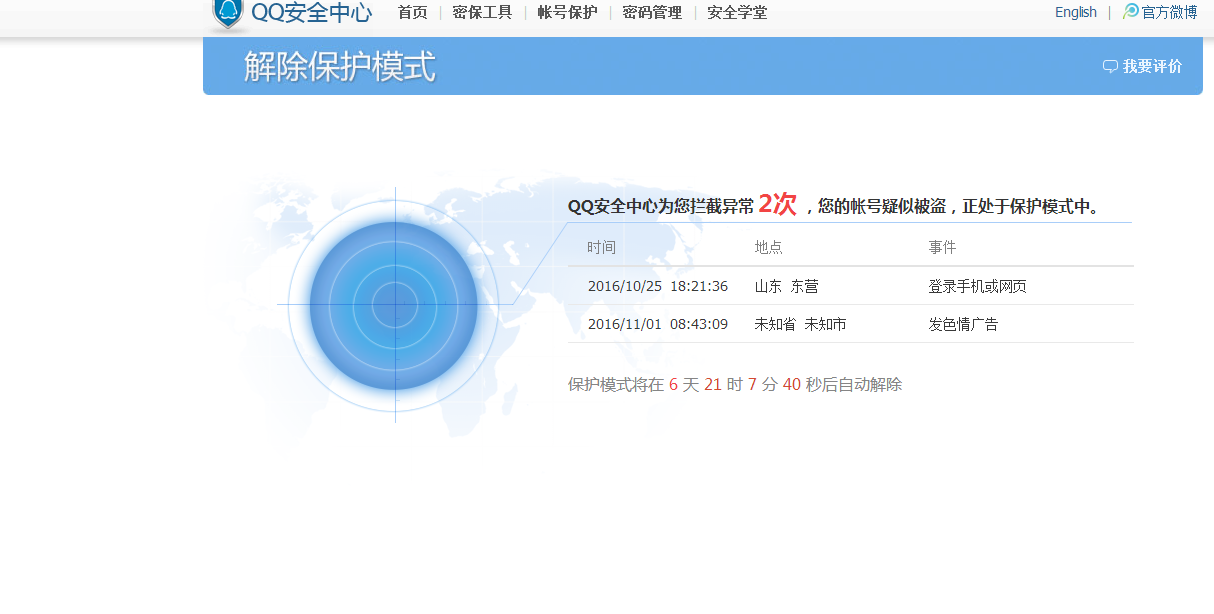This screenshot has width=1214, height=614.
Task: Select the 2016/10/25 18:21:36 timestamp cell
Action: tap(658, 286)
